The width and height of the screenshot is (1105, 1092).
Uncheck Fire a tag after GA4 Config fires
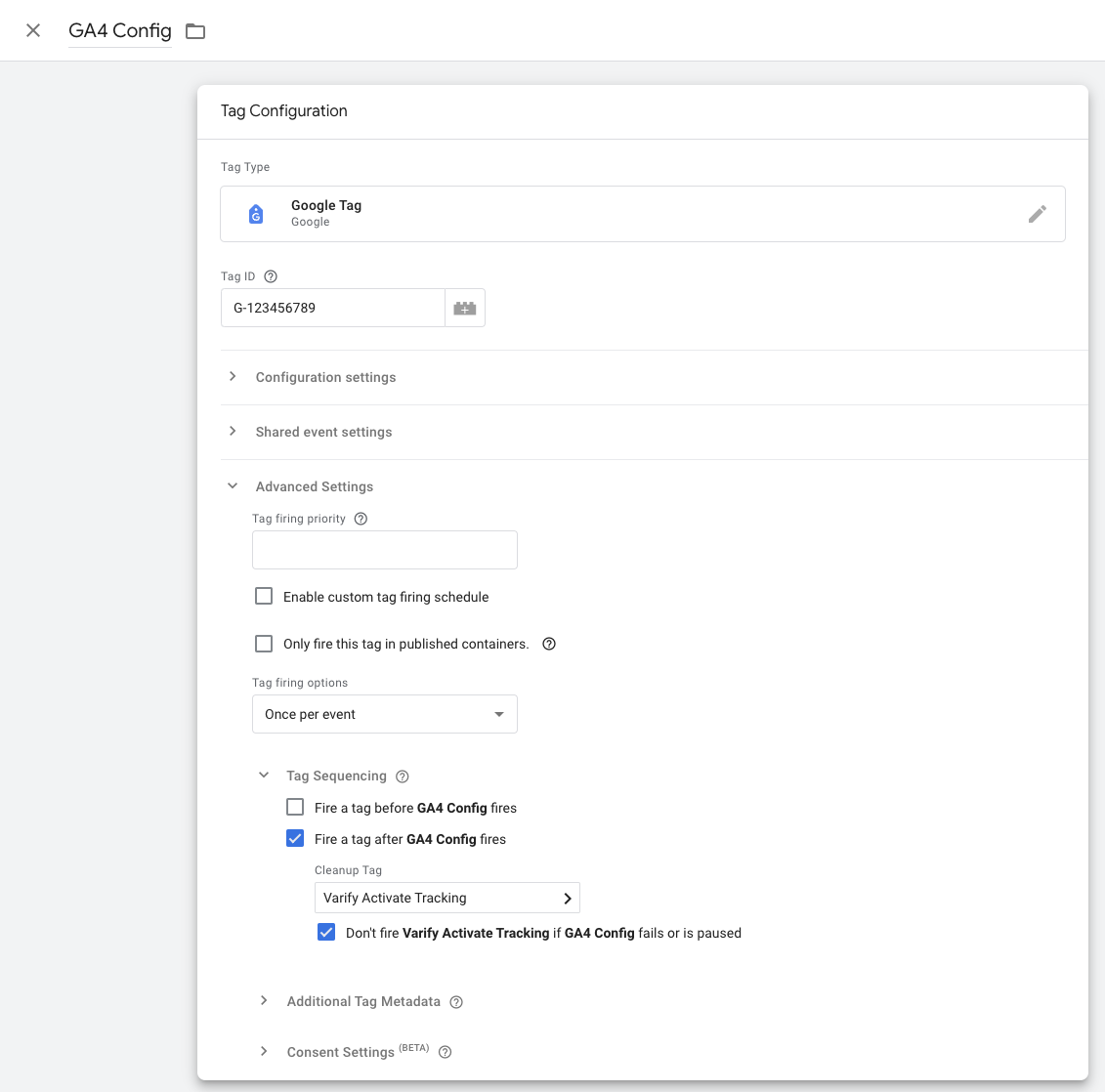[295, 838]
